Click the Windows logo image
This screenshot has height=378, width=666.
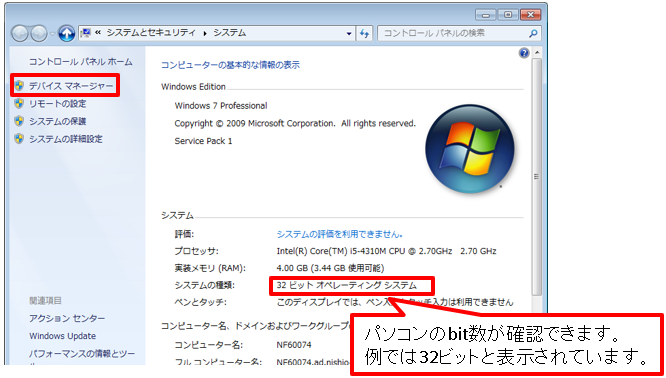click(x=470, y=149)
